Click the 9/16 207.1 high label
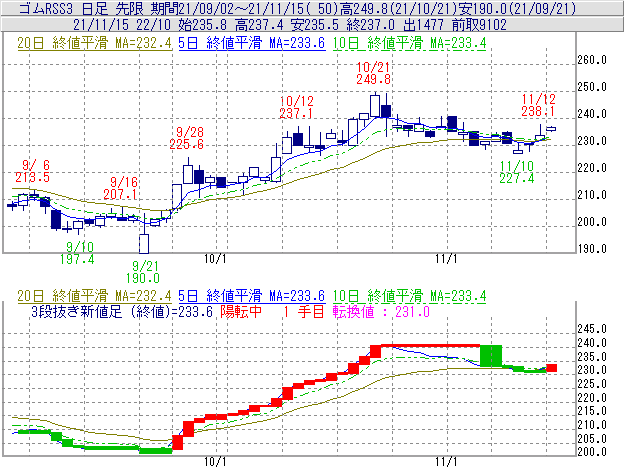 (121, 188)
